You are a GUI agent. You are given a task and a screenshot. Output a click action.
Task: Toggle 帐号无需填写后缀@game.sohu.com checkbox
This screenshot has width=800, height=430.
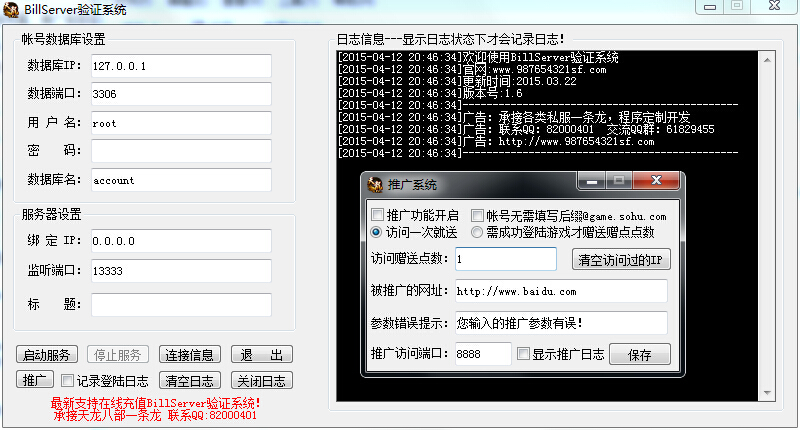tap(477, 215)
